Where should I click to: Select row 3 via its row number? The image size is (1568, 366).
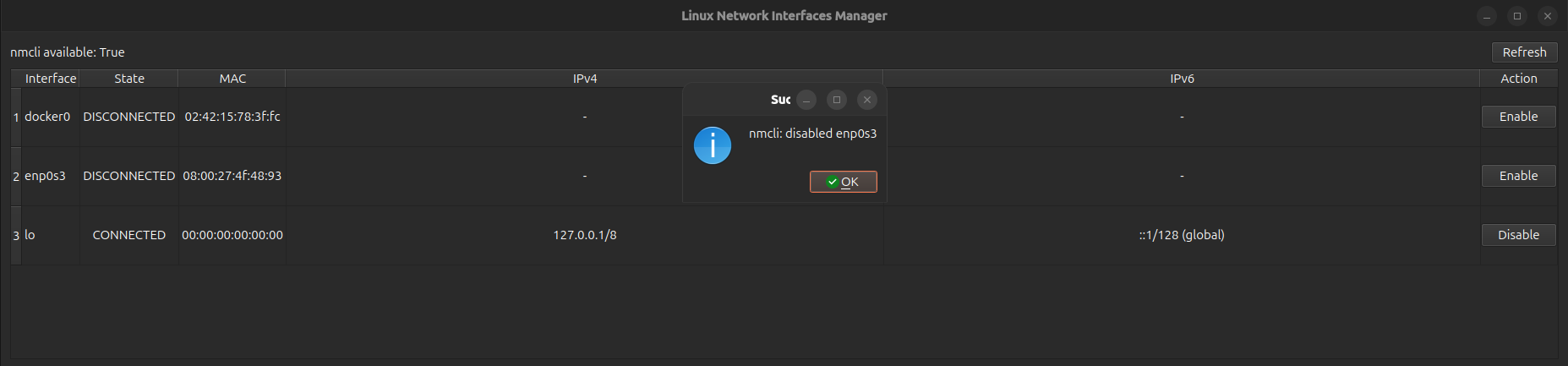pyautogui.click(x=16, y=236)
